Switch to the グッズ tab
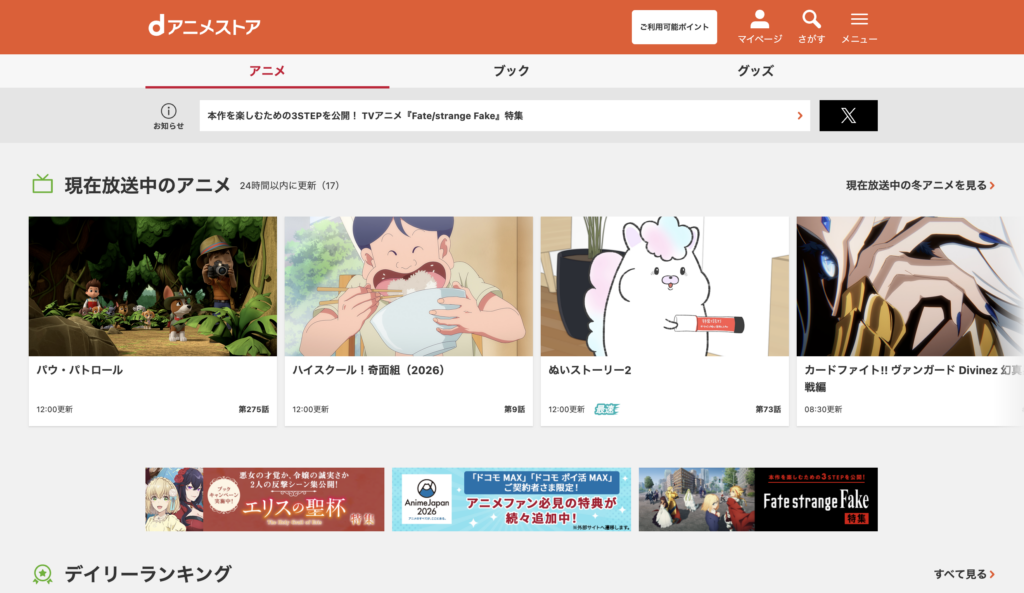This screenshot has height=593, width=1024. coord(755,71)
